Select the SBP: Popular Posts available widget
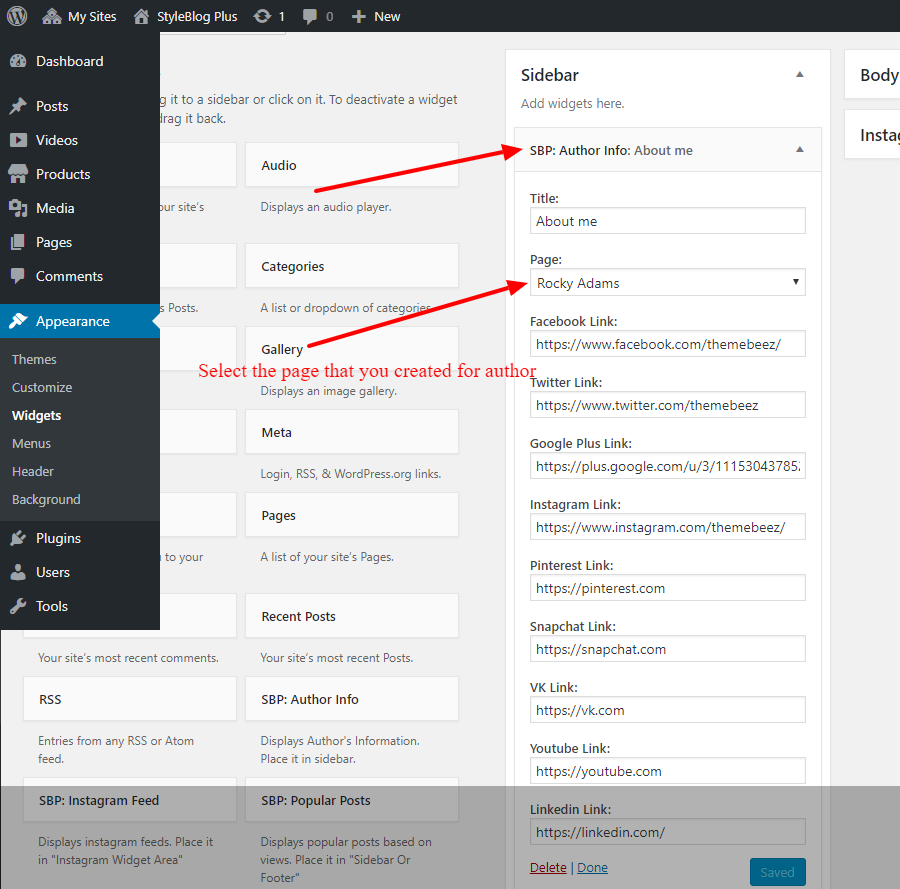Viewport: 900px width, 889px height. [352, 800]
